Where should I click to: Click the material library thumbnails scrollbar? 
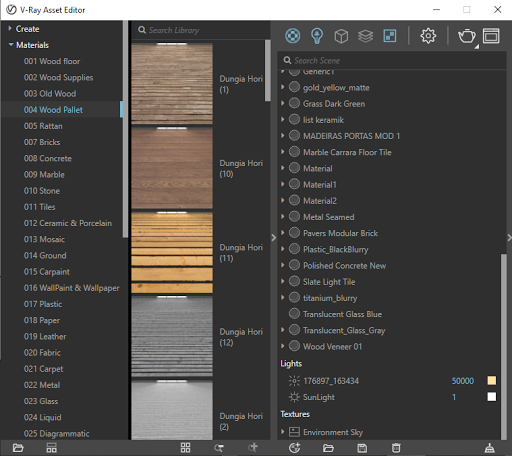point(267,70)
